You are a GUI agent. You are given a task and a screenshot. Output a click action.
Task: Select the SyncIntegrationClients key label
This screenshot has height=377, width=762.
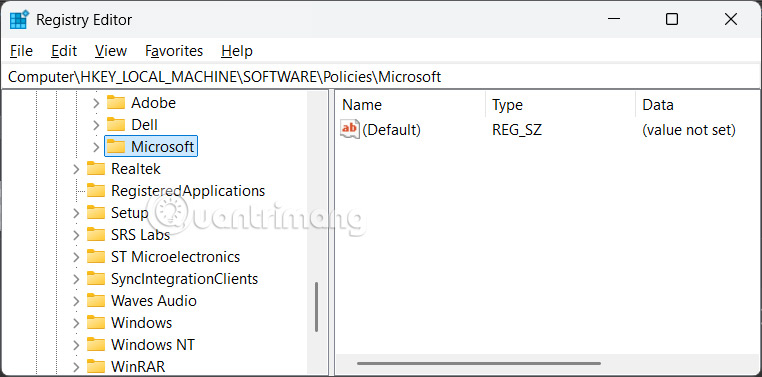[184, 278]
